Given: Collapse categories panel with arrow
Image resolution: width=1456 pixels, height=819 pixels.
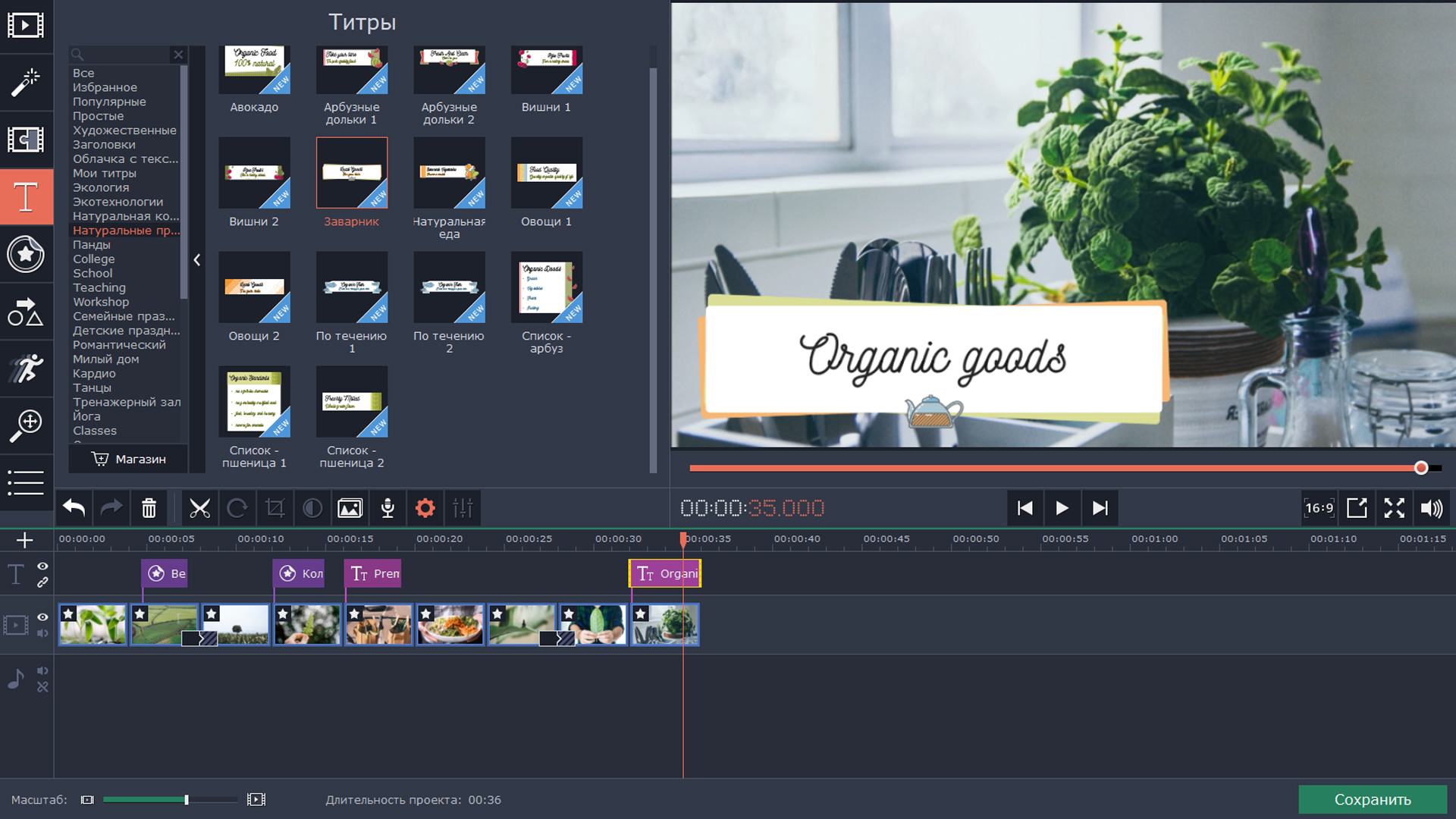Looking at the screenshot, I should (197, 260).
